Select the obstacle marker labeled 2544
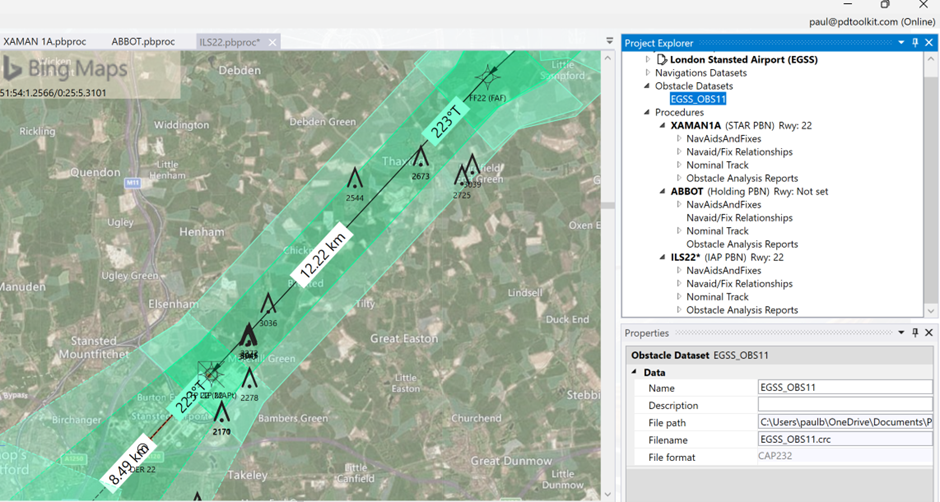The height and width of the screenshot is (502, 940). point(355,180)
